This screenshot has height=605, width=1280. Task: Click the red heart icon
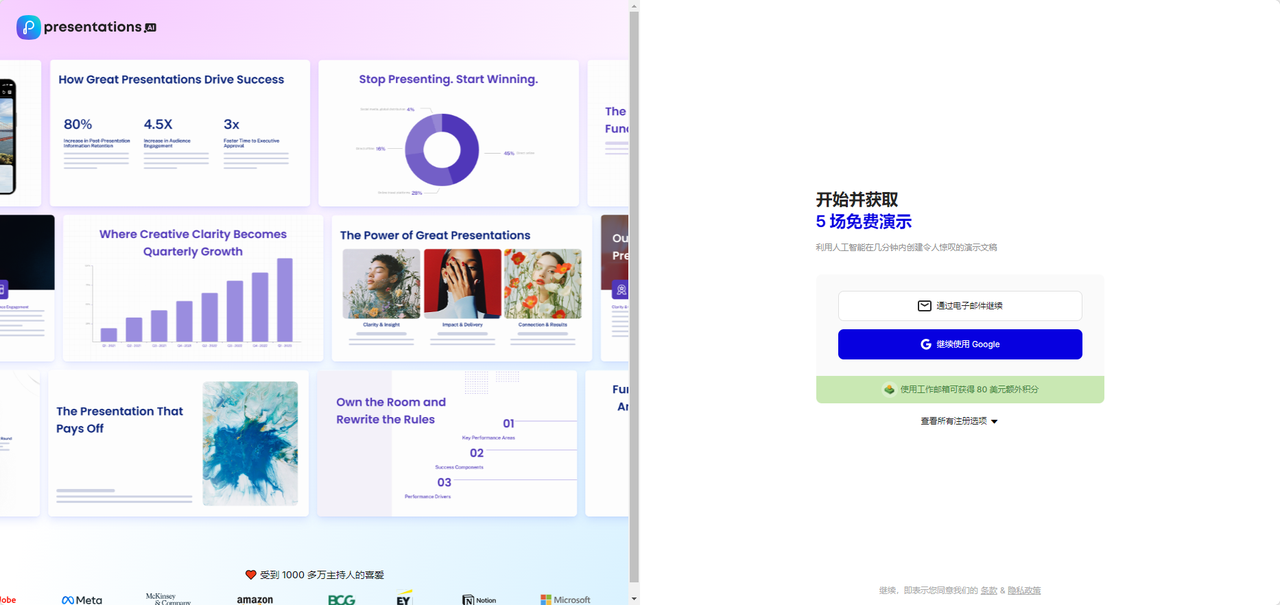(251, 575)
